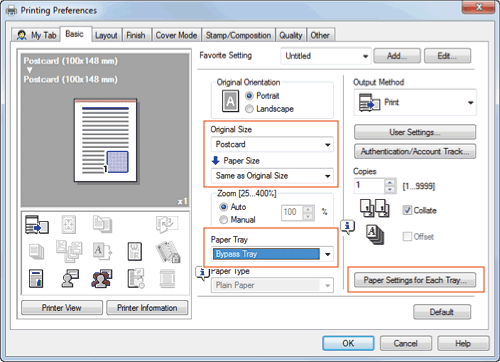Increase copies with the up stepper arrow
The image size is (500, 362).
pyautogui.click(x=389, y=182)
